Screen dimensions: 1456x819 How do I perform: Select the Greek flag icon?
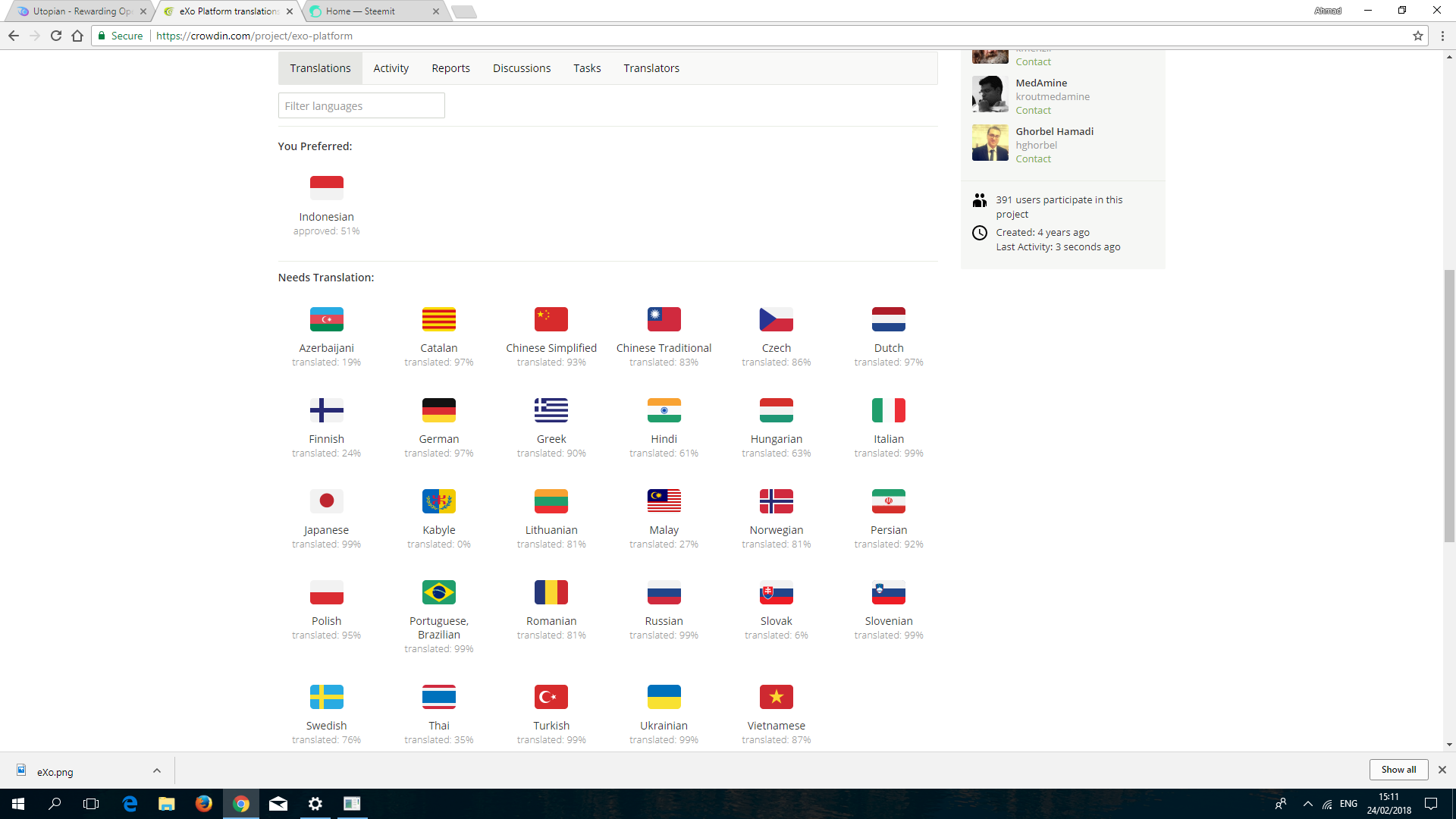[551, 410]
